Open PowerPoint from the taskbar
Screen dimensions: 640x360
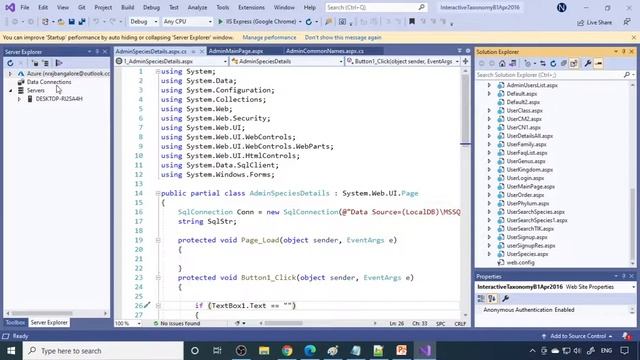pos(402,351)
